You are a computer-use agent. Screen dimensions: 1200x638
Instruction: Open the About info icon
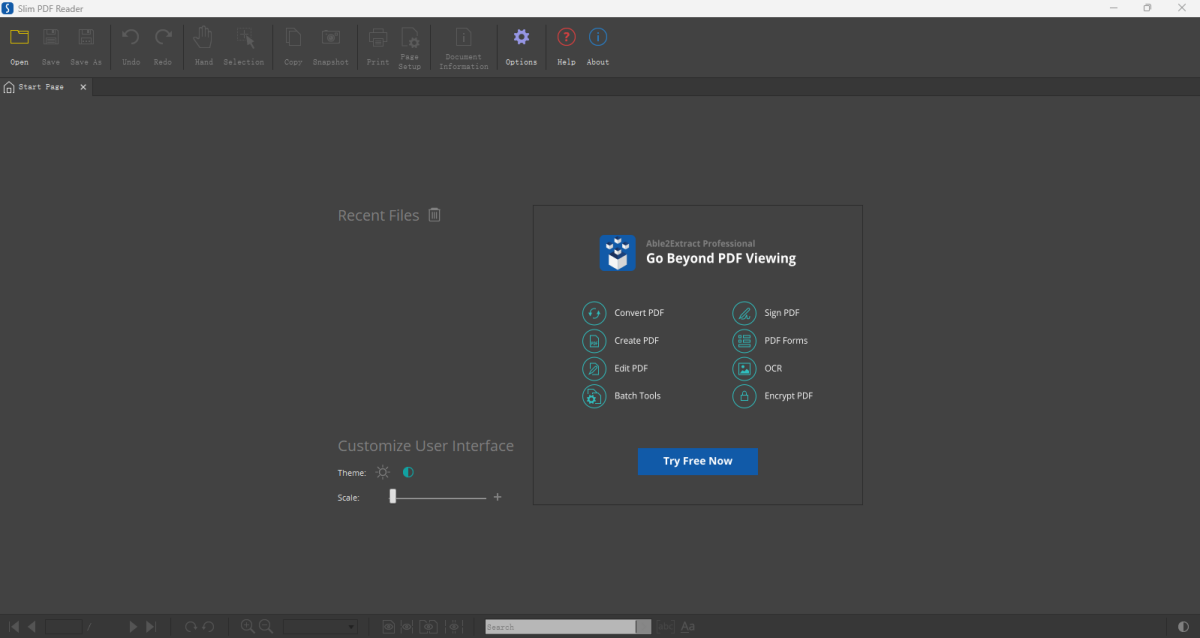click(598, 38)
